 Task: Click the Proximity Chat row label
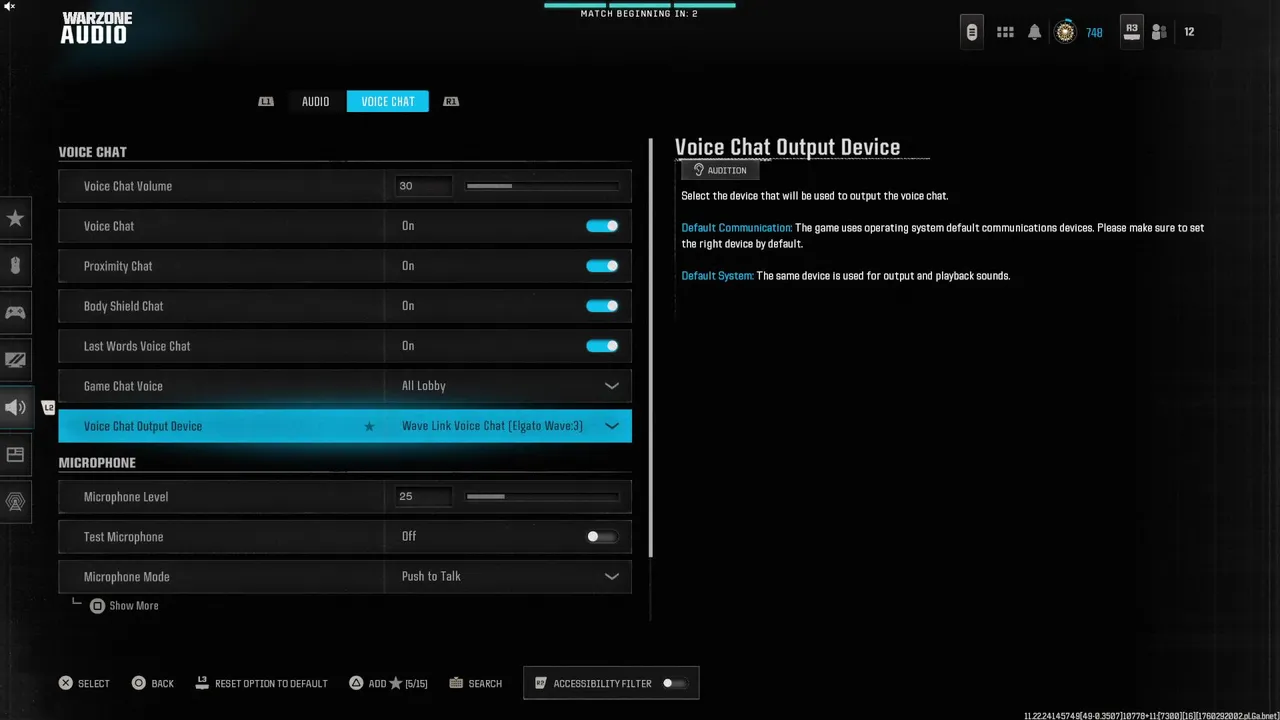click(118, 266)
